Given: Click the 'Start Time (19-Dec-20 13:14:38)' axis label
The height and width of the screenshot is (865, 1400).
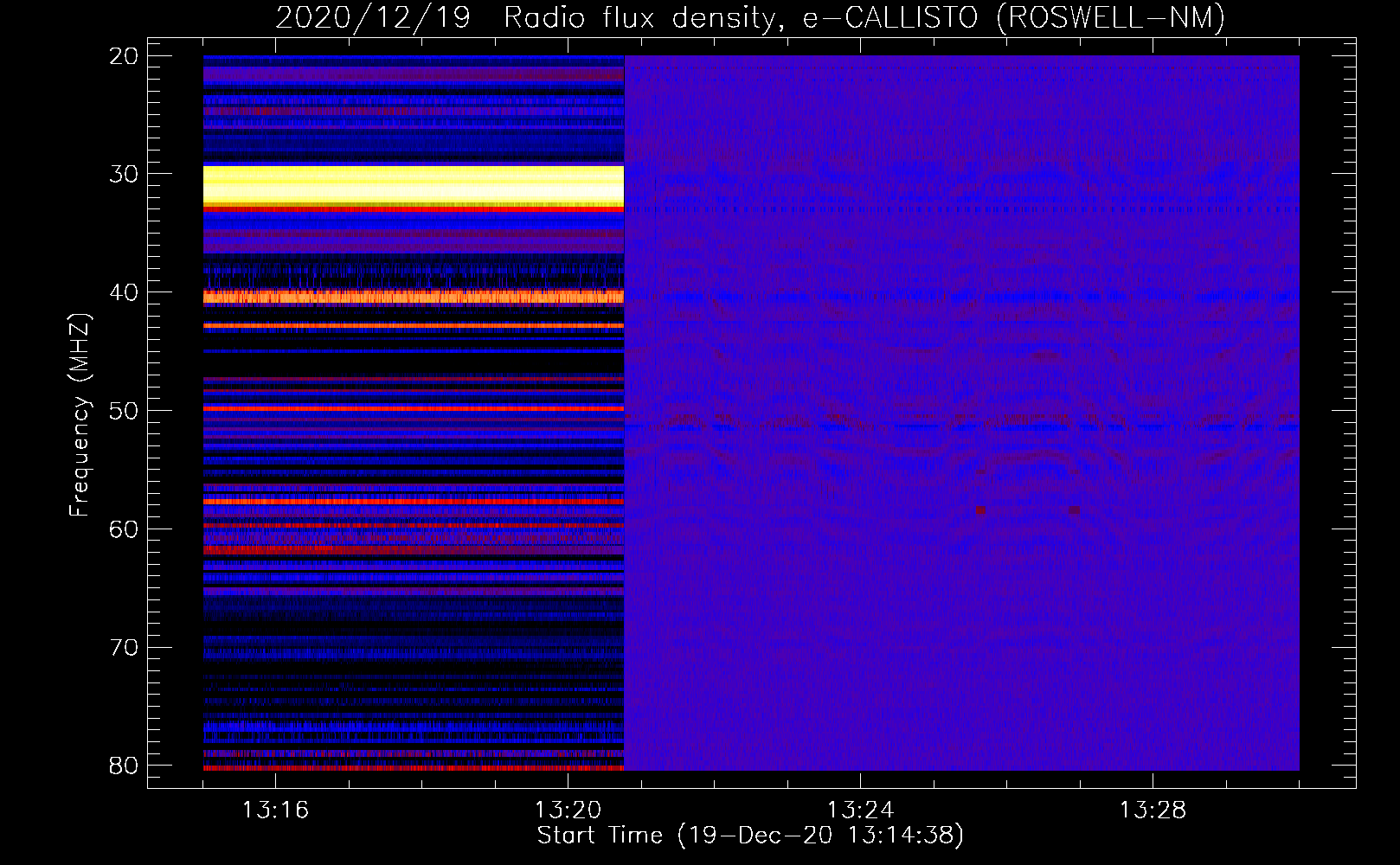Looking at the screenshot, I should (x=750, y=836).
